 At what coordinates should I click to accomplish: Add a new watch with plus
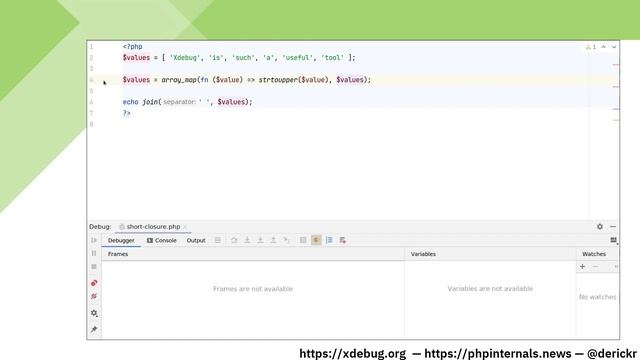click(x=582, y=267)
